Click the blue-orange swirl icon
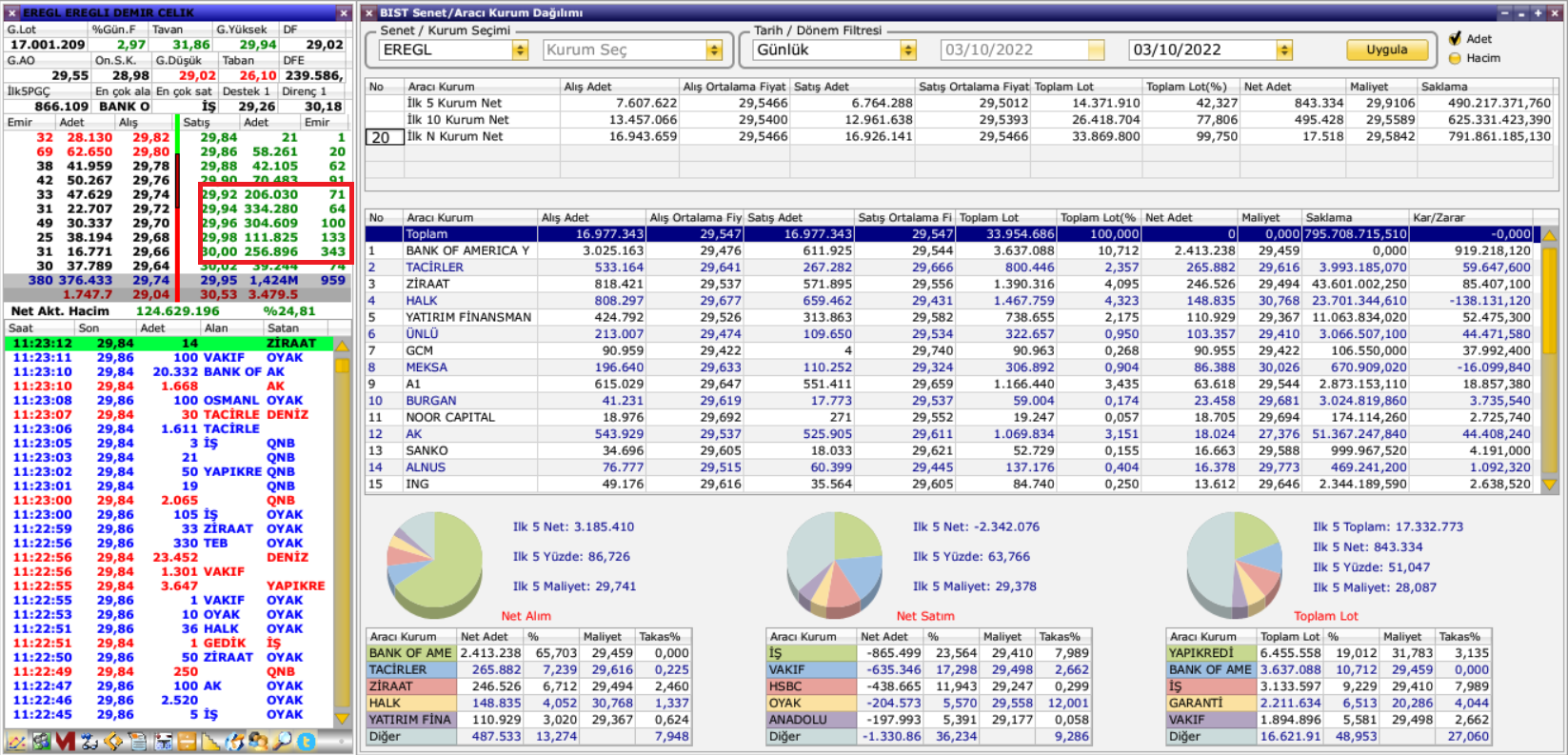 [234, 741]
